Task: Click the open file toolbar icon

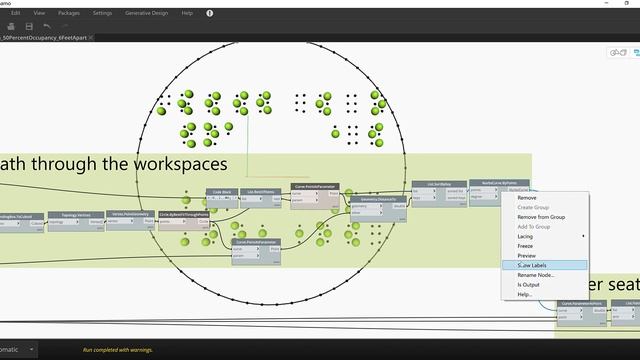Action: (x=11, y=27)
